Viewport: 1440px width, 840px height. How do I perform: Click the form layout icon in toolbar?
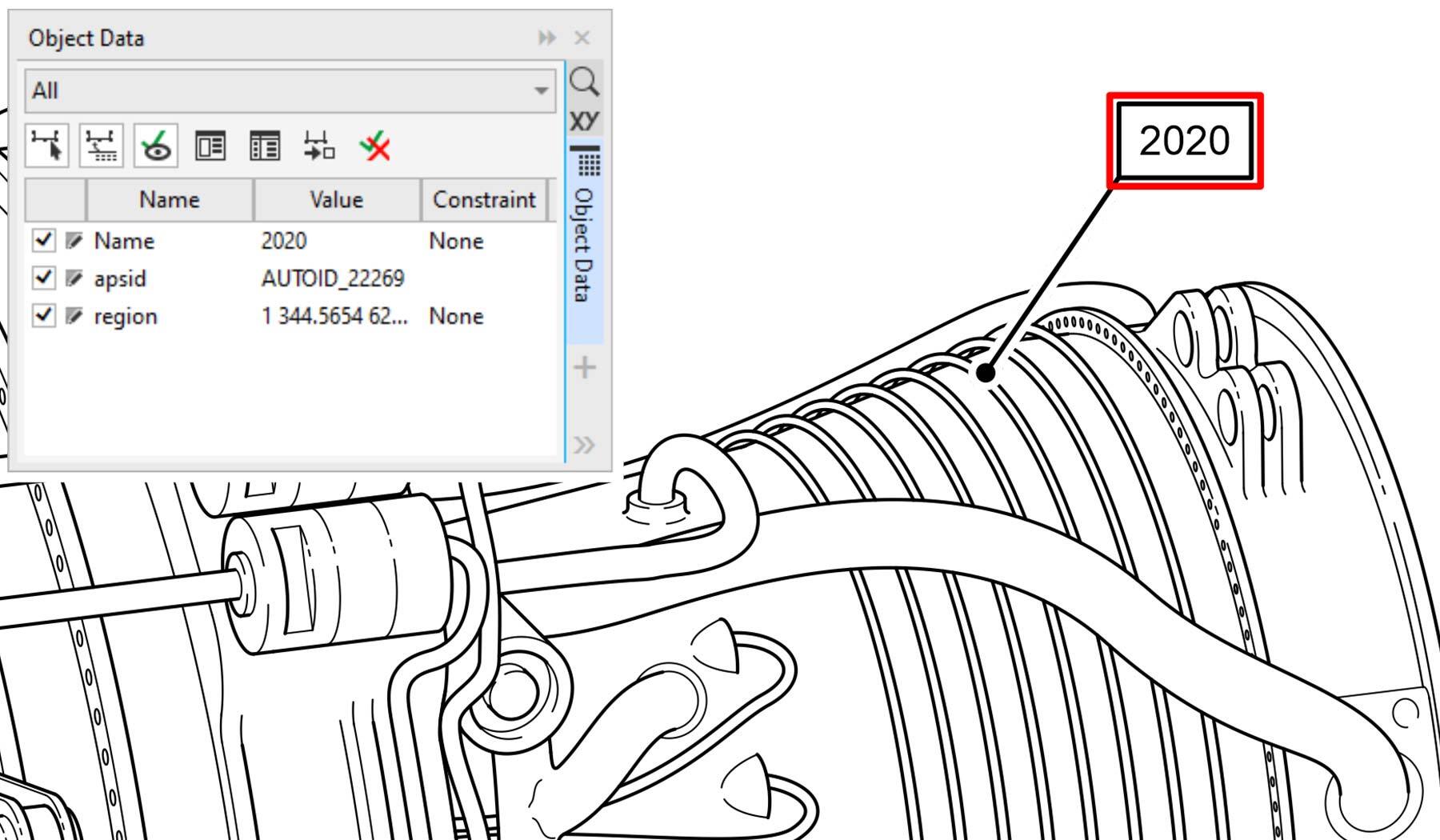click(210, 146)
